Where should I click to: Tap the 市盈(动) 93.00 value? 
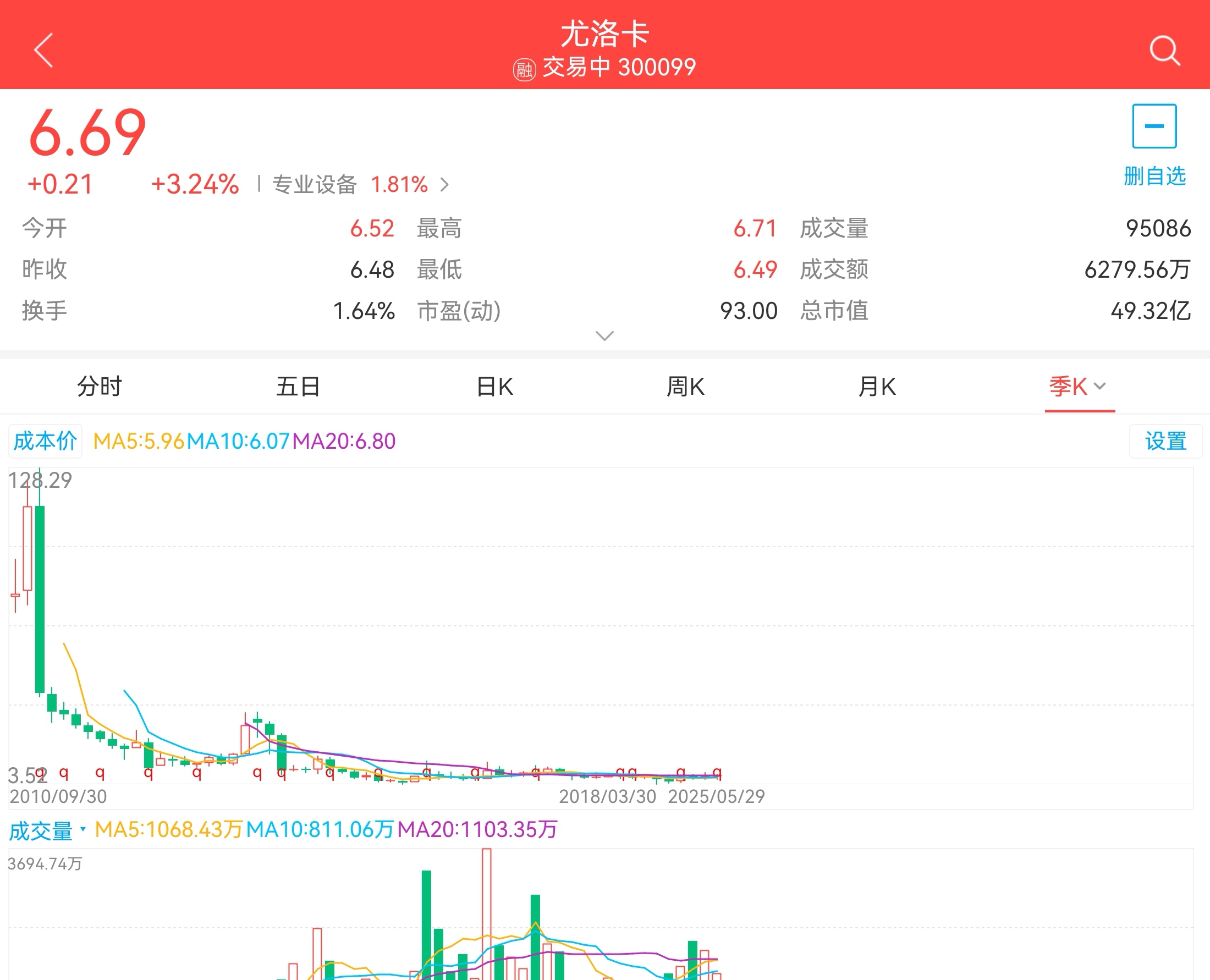(749, 311)
